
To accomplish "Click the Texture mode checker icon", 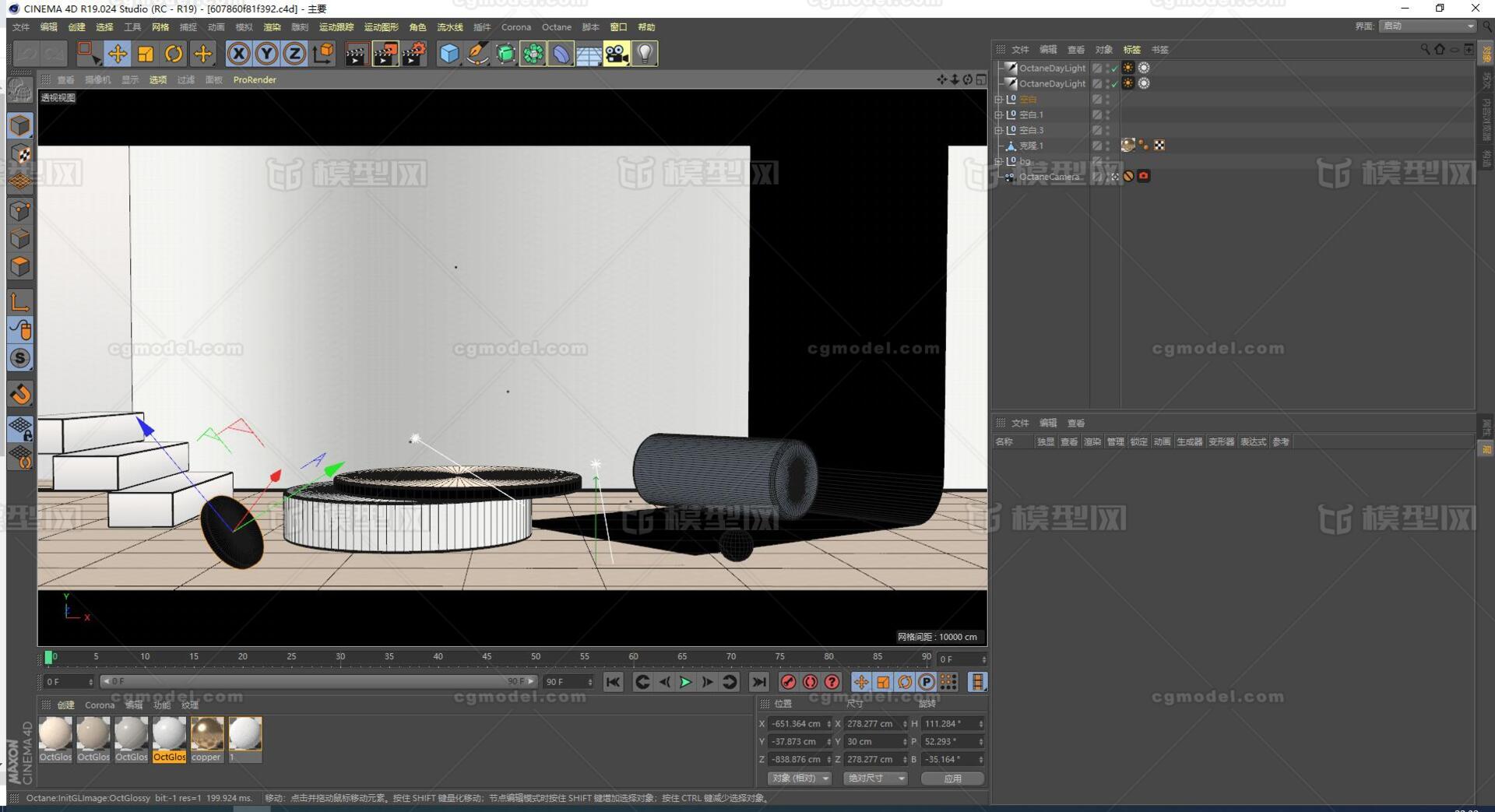I will tap(20, 154).
